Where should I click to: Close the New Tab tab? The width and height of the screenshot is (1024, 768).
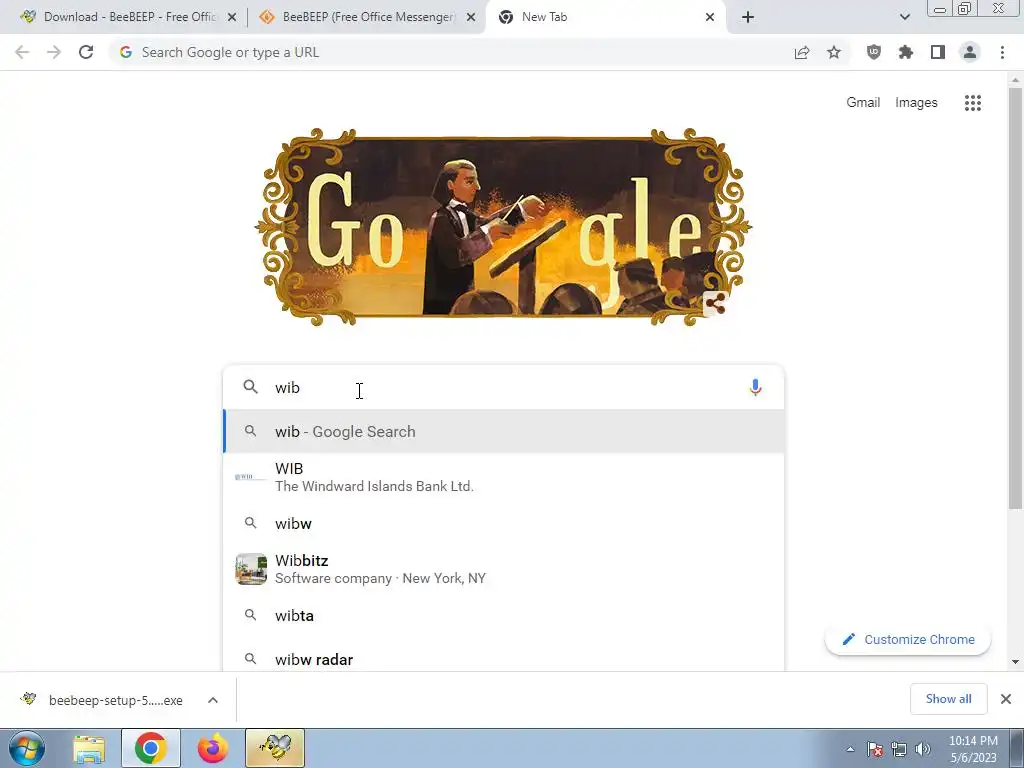[x=710, y=18]
